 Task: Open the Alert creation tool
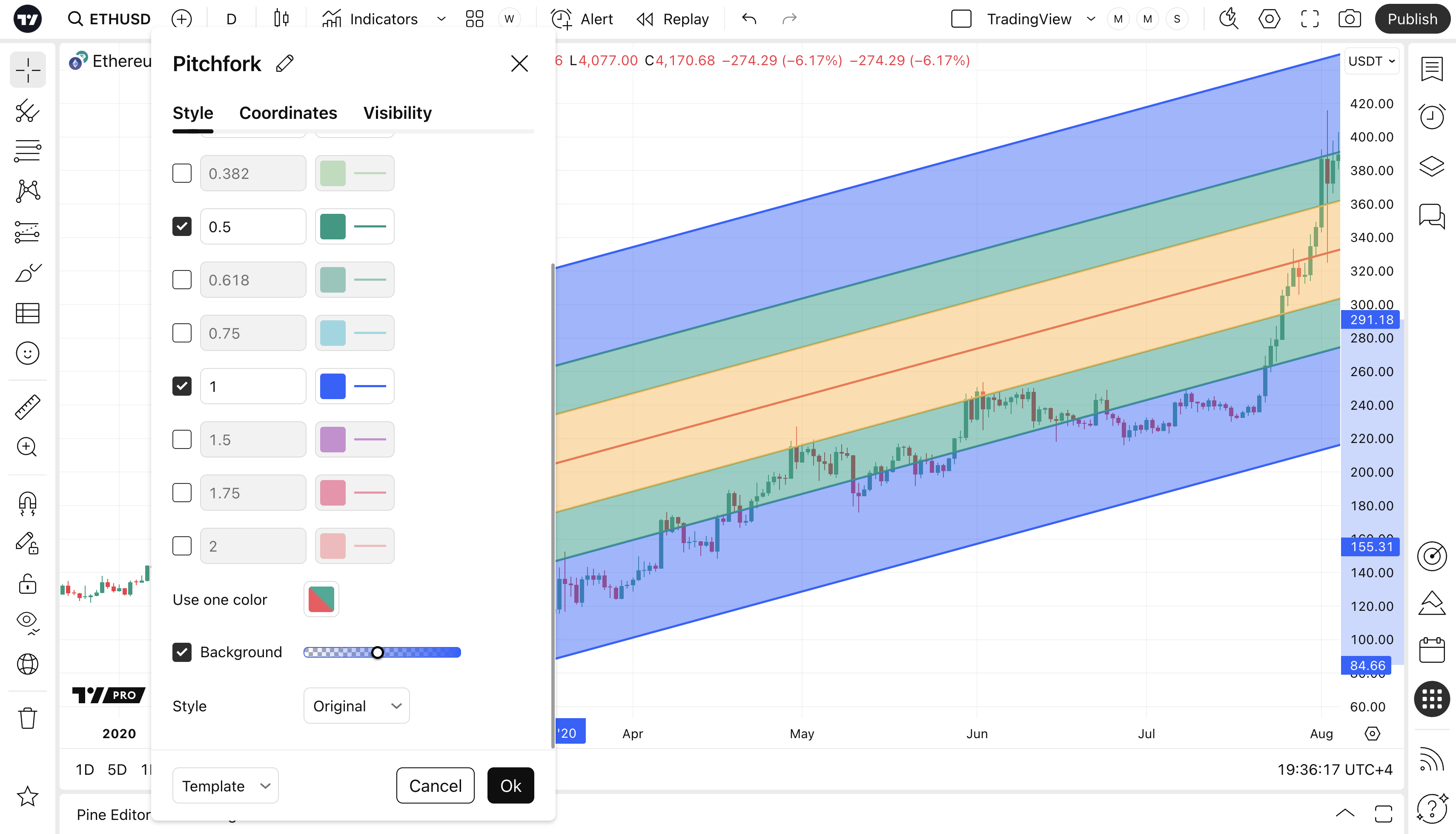click(582, 19)
